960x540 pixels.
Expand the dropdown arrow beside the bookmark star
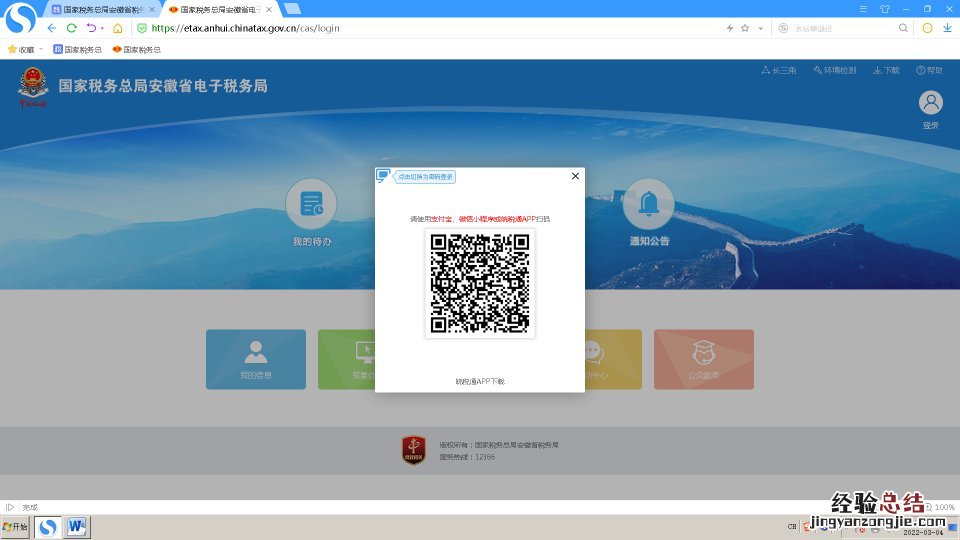pyautogui.click(x=760, y=28)
